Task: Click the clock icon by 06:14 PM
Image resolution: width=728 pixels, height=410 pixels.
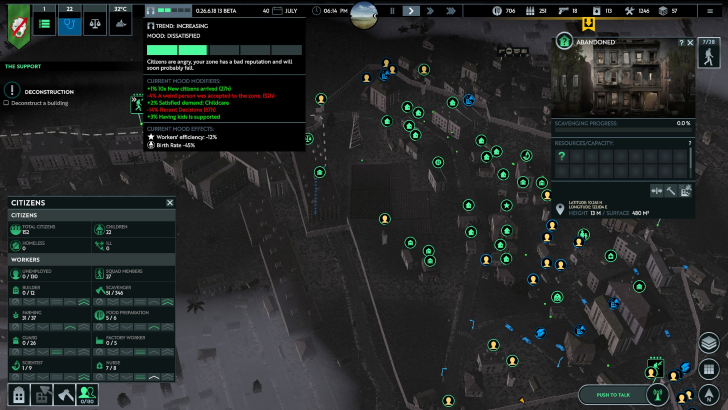Action: (x=316, y=11)
